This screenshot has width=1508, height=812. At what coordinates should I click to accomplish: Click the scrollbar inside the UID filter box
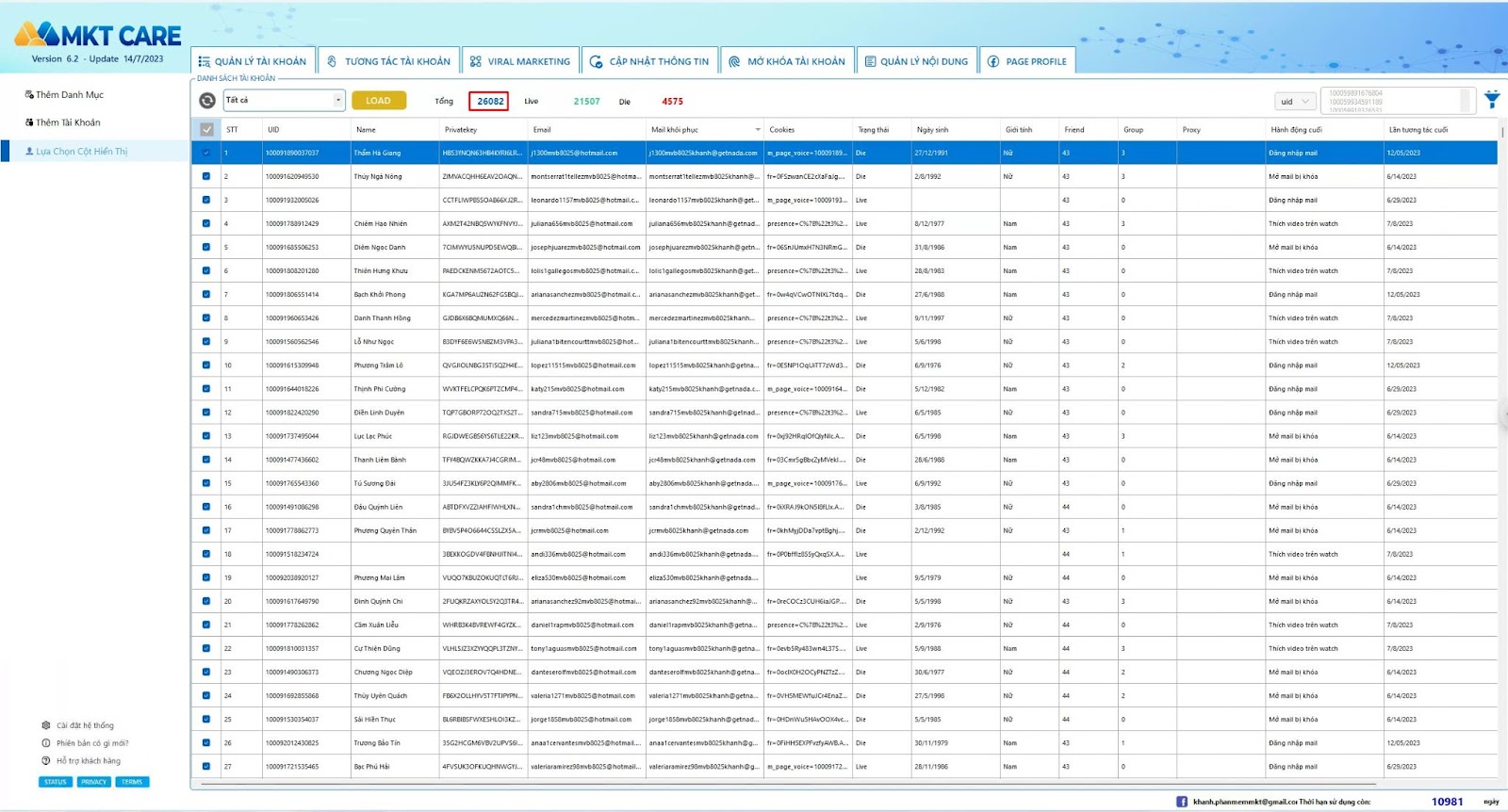[x=1466, y=100]
